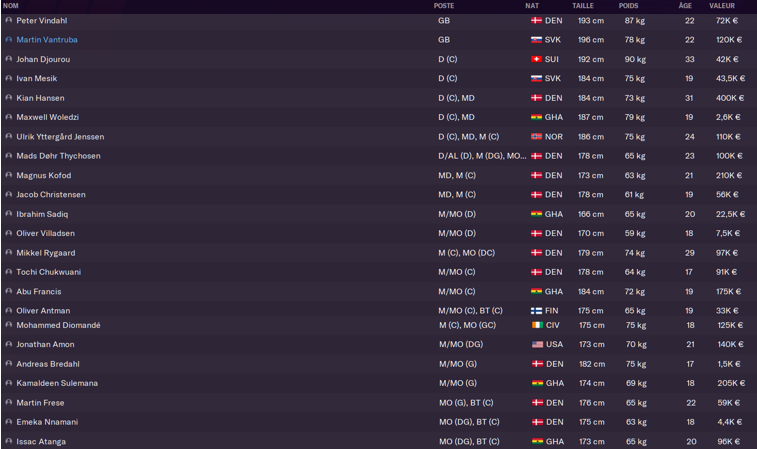Viewport: 757px width, 449px height.
Task: Select Ibrahim Sadiq's height 166 cm
Action: pyautogui.click(x=591, y=214)
